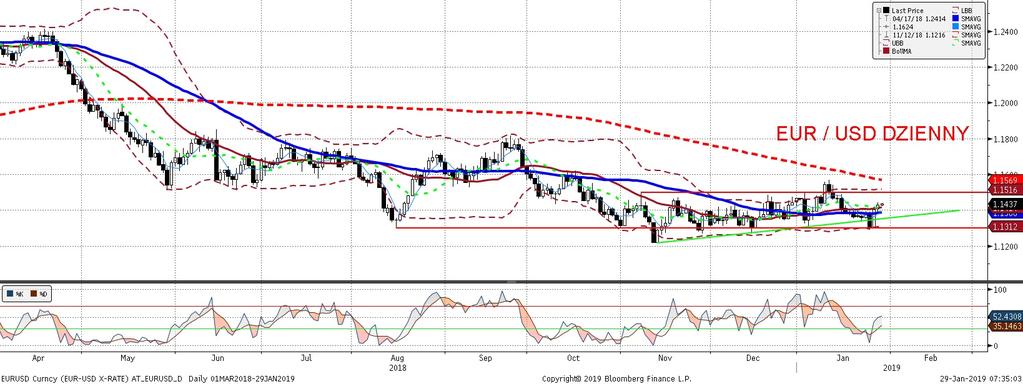Viewport: 1023px width, 384px height.
Task: Click the LBB legend label
Action: click(967, 10)
